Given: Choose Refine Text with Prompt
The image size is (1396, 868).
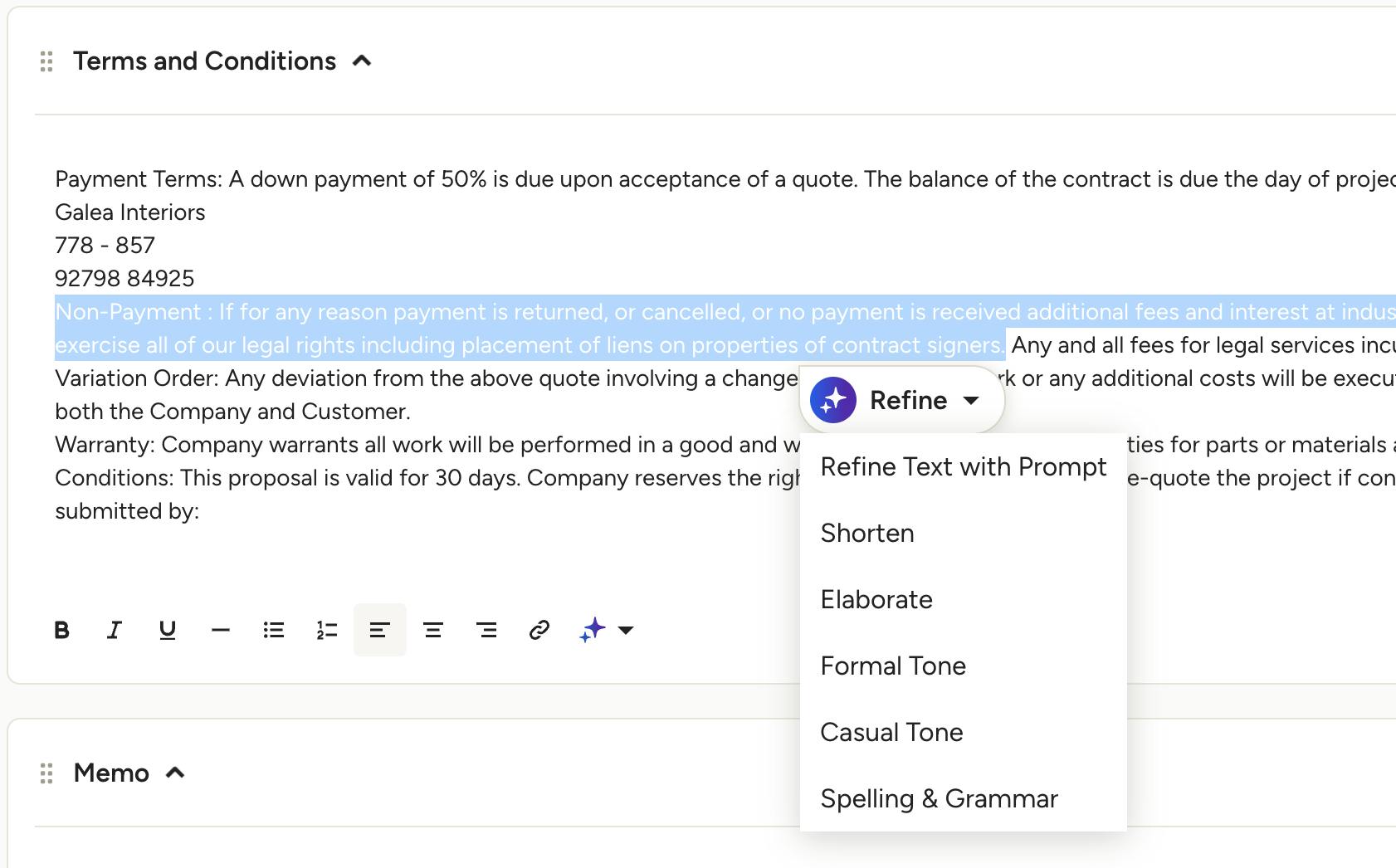Looking at the screenshot, I should pyautogui.click(x=964, y=466).
